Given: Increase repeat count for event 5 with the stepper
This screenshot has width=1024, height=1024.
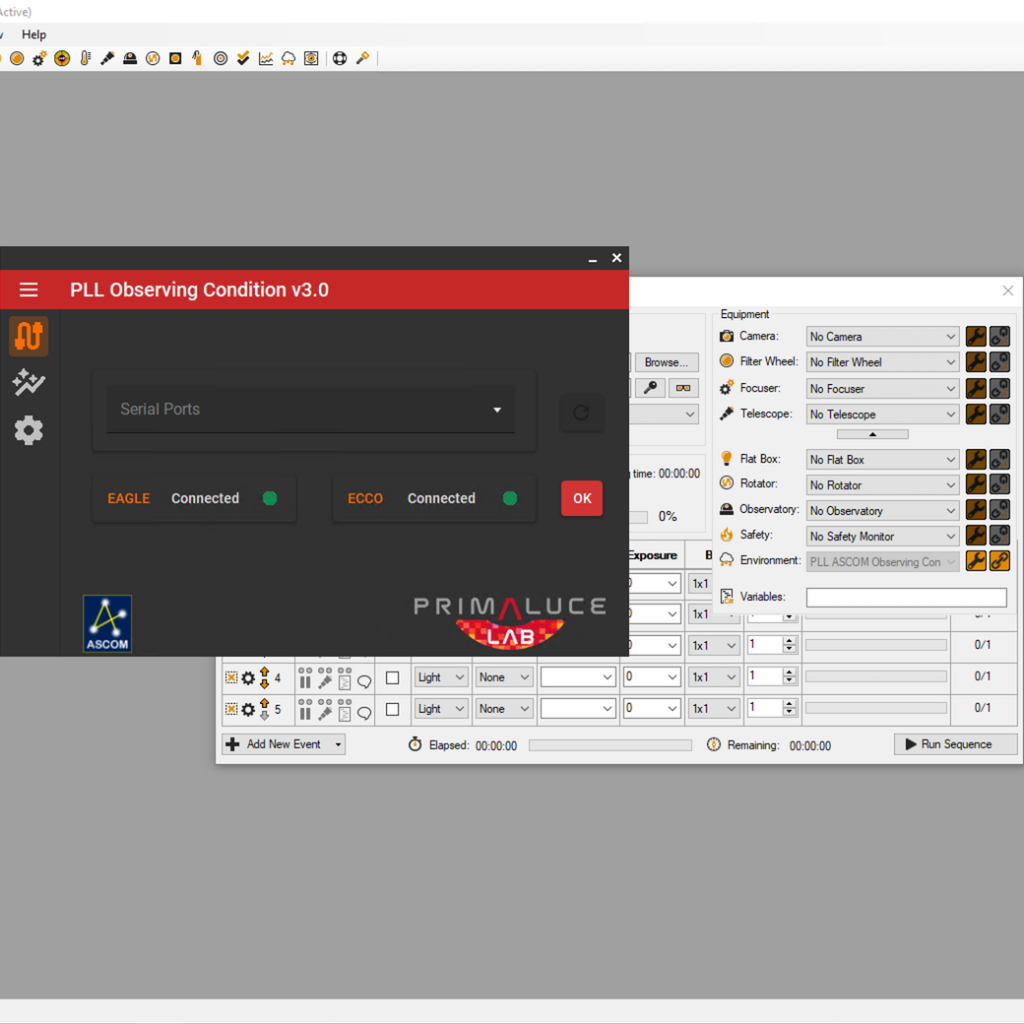Looking at the screenshot, I should pos(789,703).
